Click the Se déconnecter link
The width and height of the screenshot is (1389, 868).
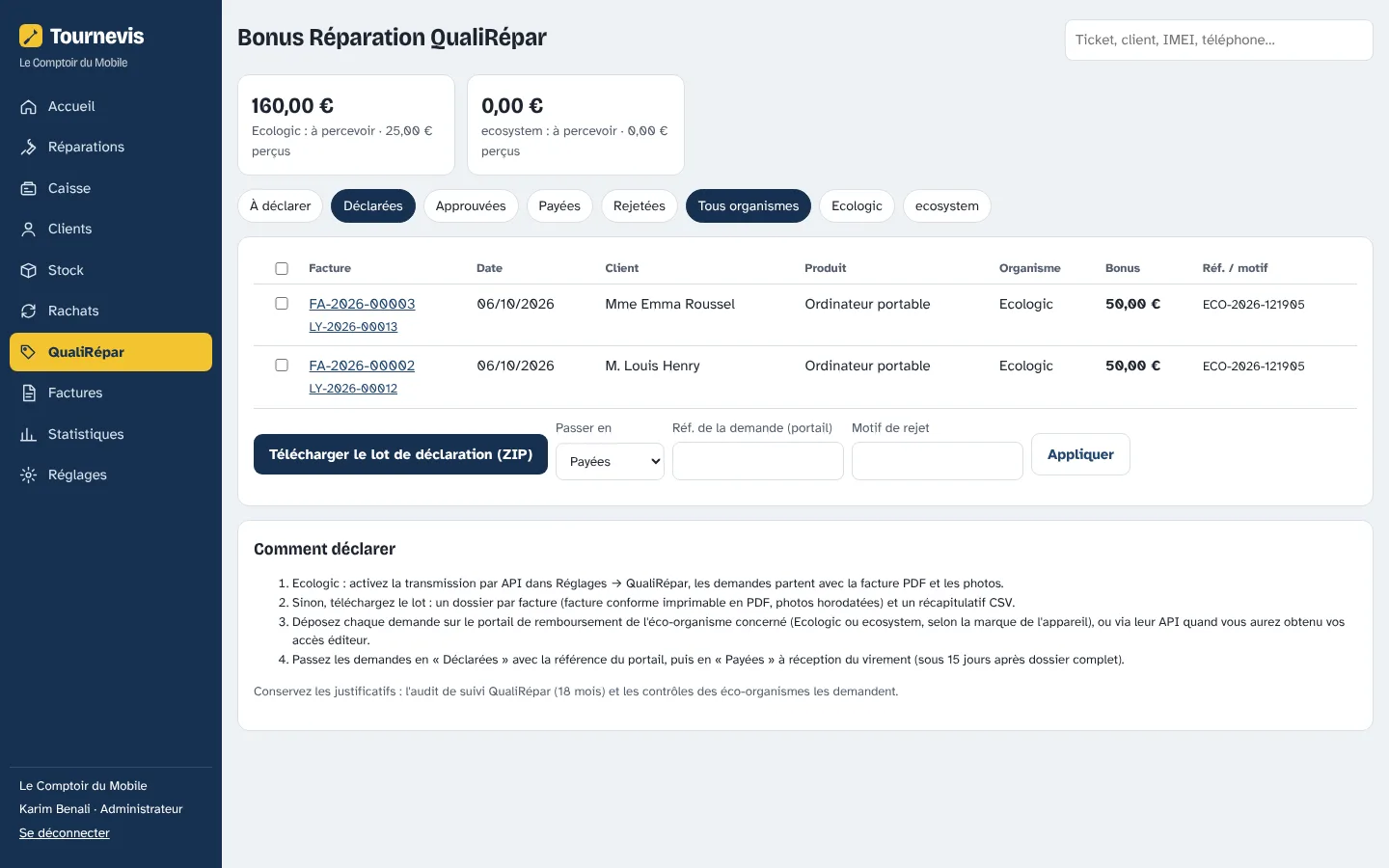[x=65, y=833]
